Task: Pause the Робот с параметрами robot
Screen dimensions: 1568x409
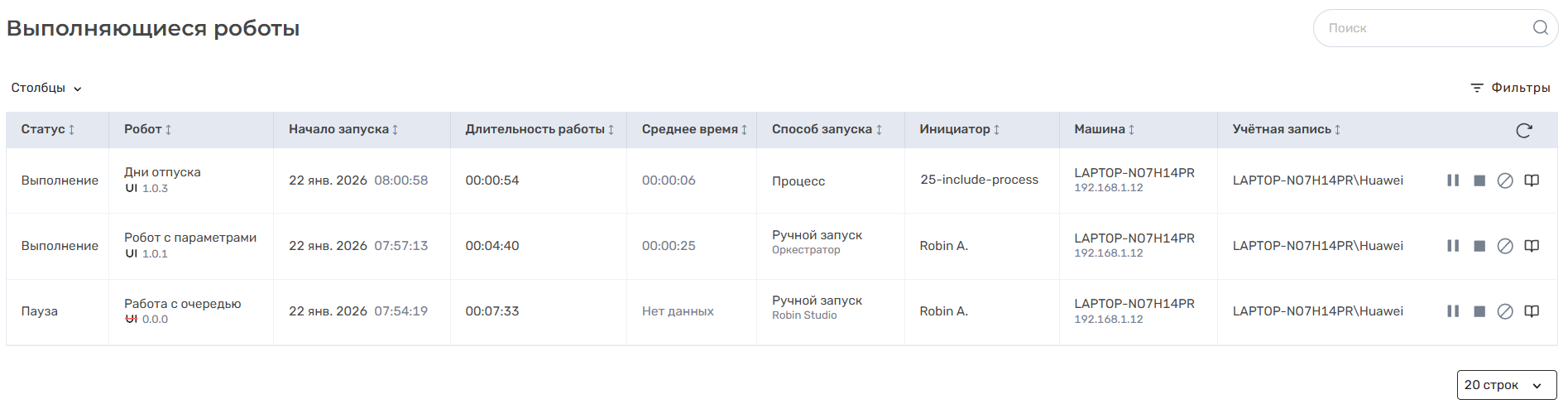Action: pyautogui.click(x=1452, y=246)
